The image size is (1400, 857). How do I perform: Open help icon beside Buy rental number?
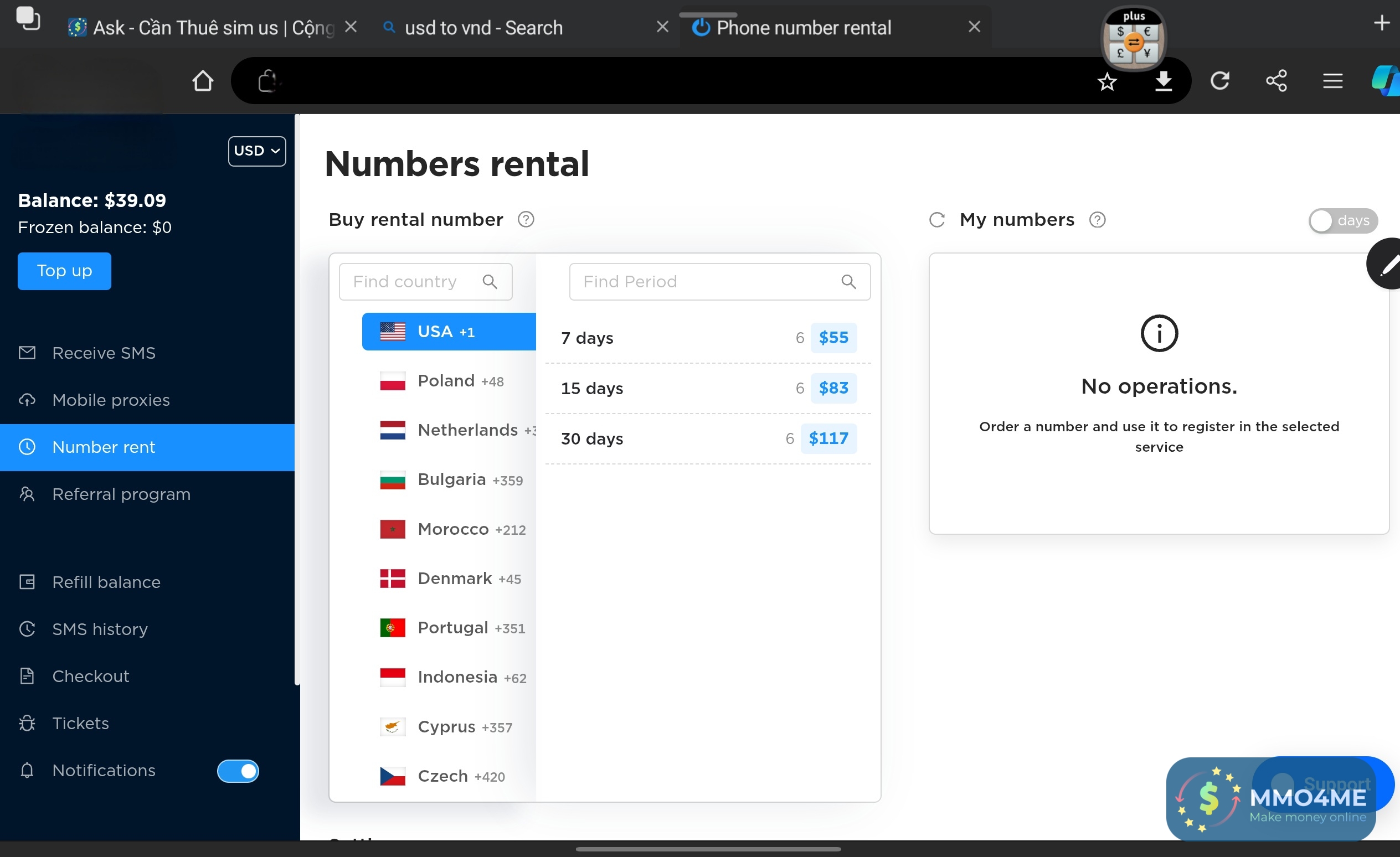point(526,219)
